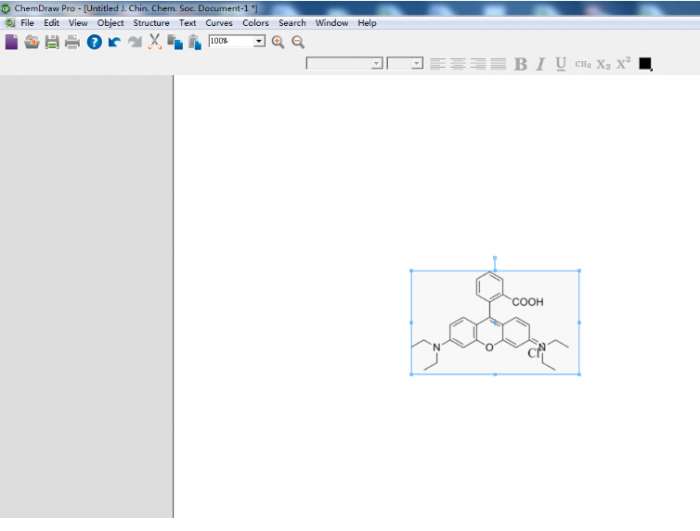Viewport: 700px width, 531px height.
Task: Paste from clipboard using the paste icon
Action: coord(195,42)
